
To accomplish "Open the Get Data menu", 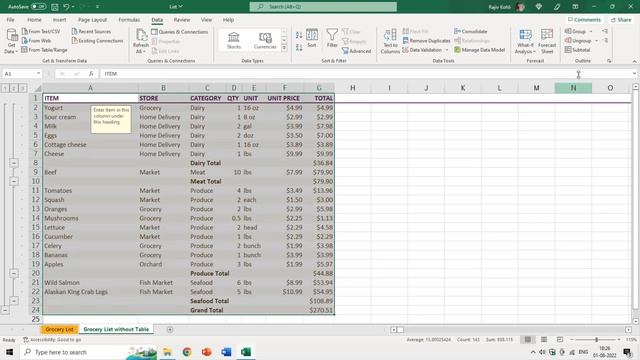I will [x=11, y=41].
